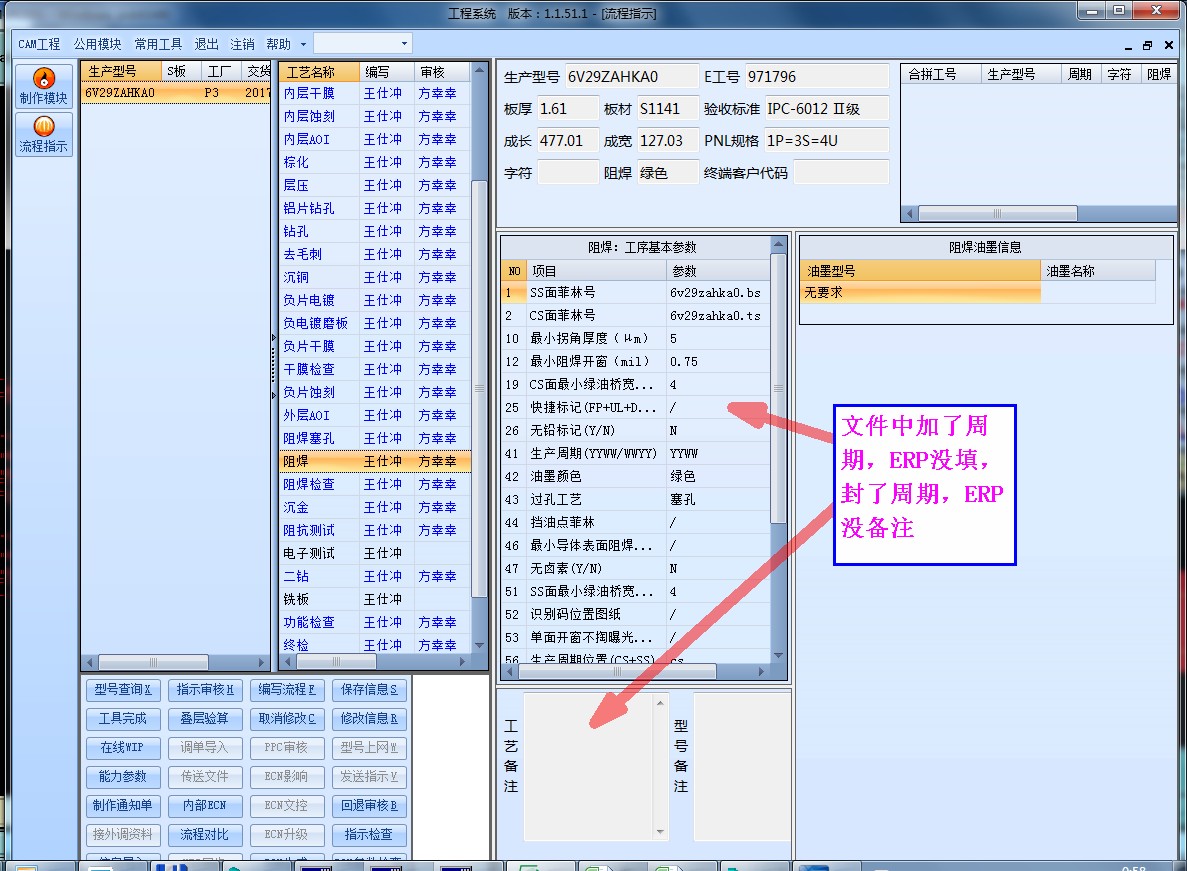
Task: Click the 工具完成 button
Action: pos(123,718)
